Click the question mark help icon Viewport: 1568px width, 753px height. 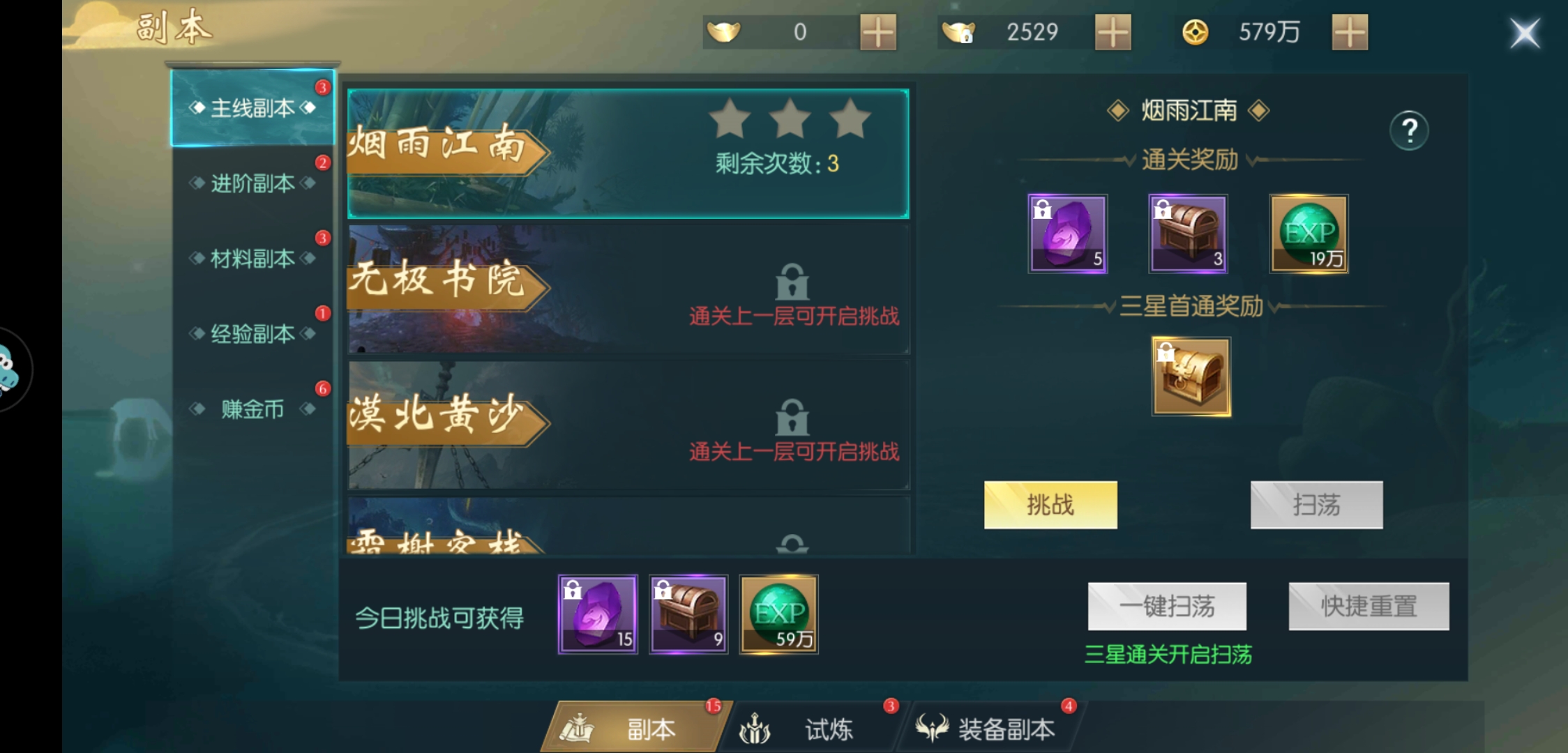(1409, 130)
